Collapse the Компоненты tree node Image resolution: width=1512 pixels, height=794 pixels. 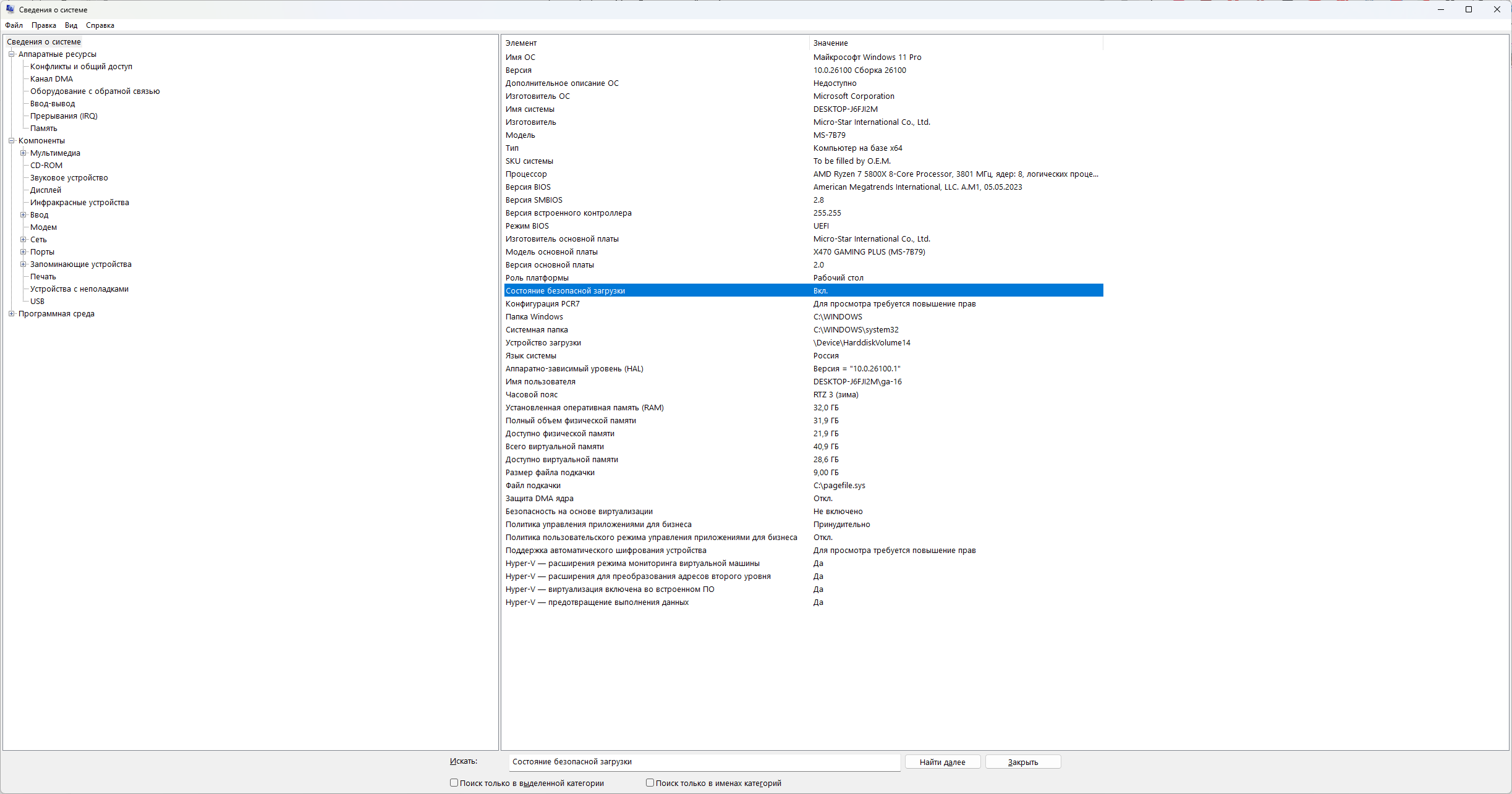11,141
